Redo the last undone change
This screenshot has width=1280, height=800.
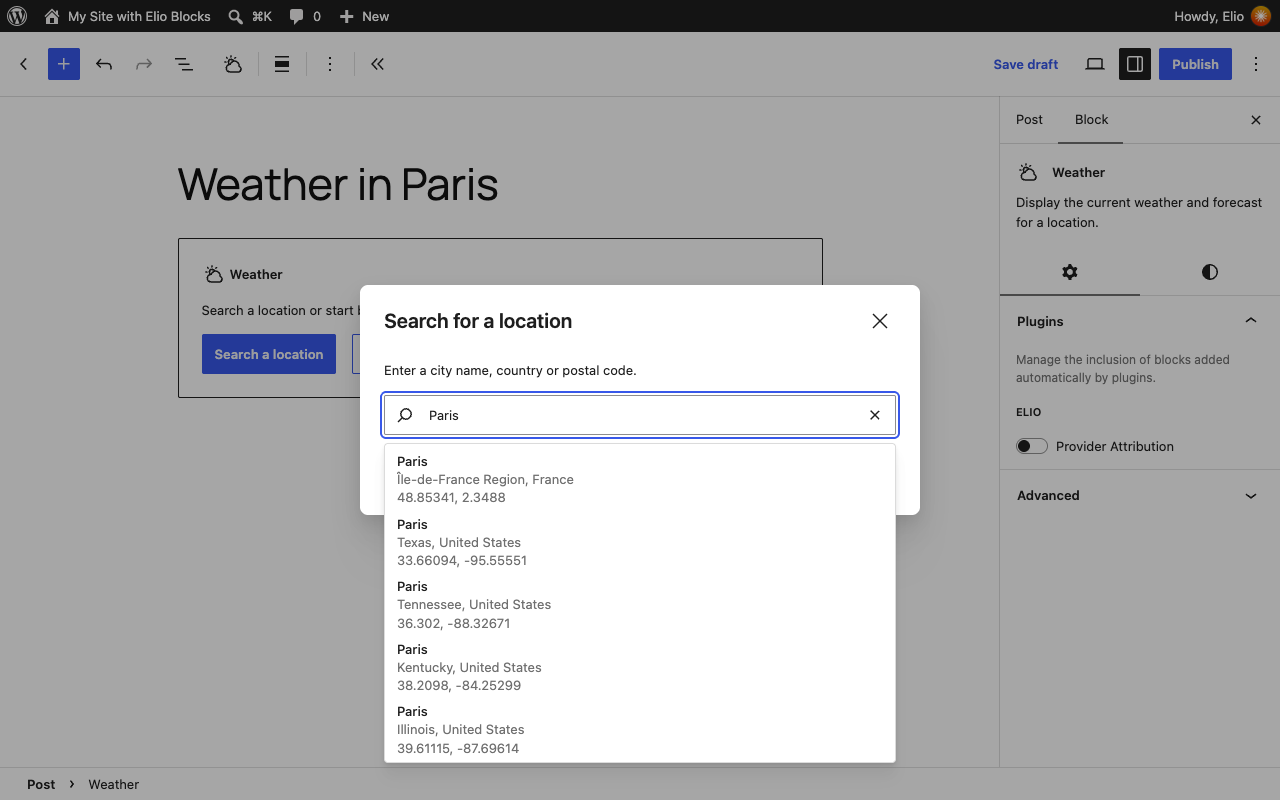click(x=144, y=64)
